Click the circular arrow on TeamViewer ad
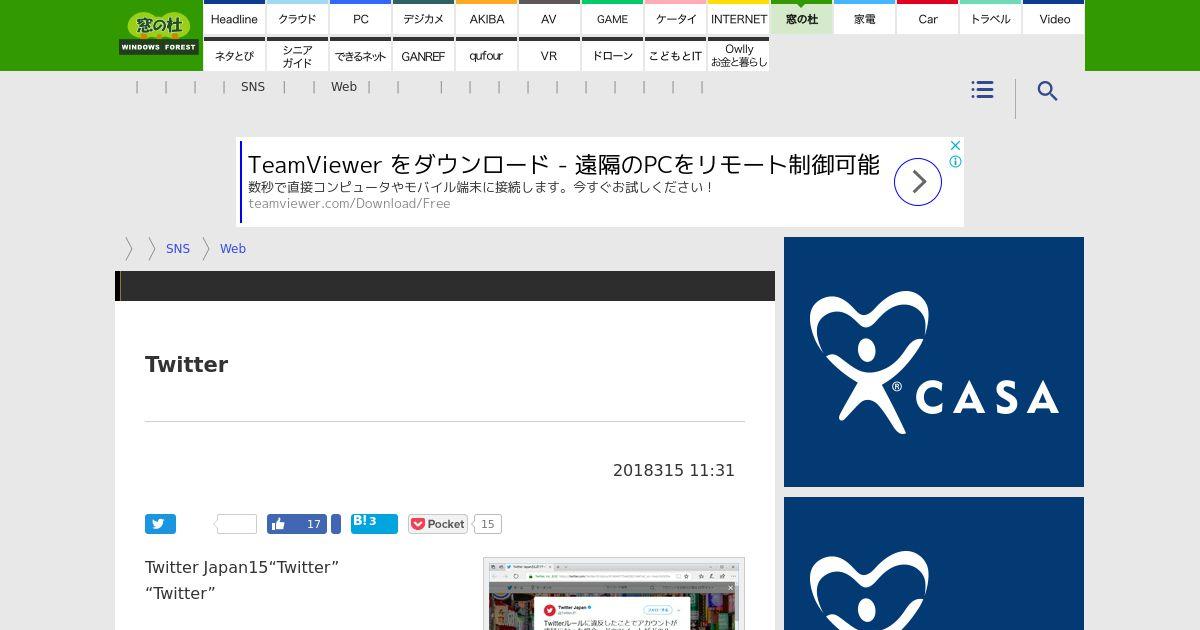 pyautogui.click(x=918, y=182)
